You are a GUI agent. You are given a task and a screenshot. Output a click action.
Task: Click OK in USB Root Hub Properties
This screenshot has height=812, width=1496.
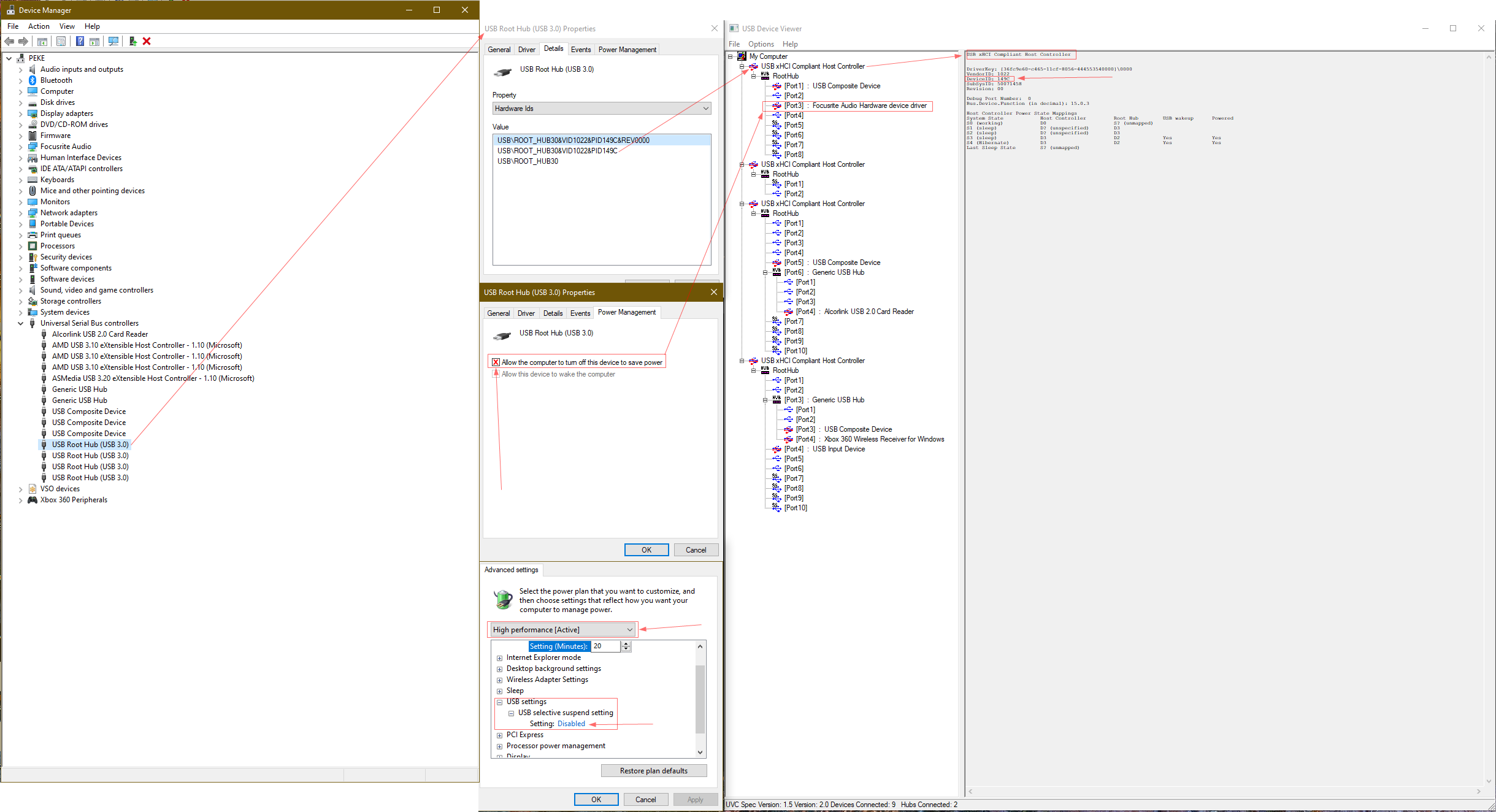tap(646, 550)
